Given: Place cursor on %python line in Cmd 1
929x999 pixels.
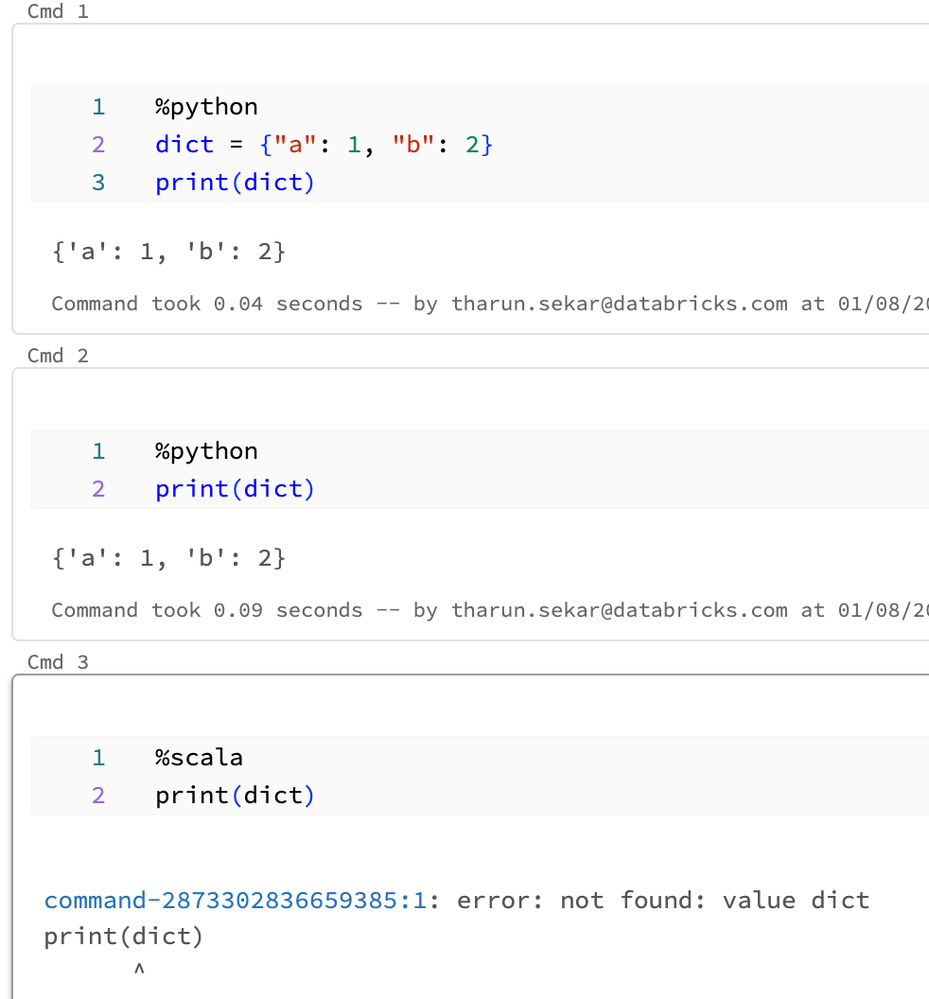Looking at the screenshot, I should [206, 107].
